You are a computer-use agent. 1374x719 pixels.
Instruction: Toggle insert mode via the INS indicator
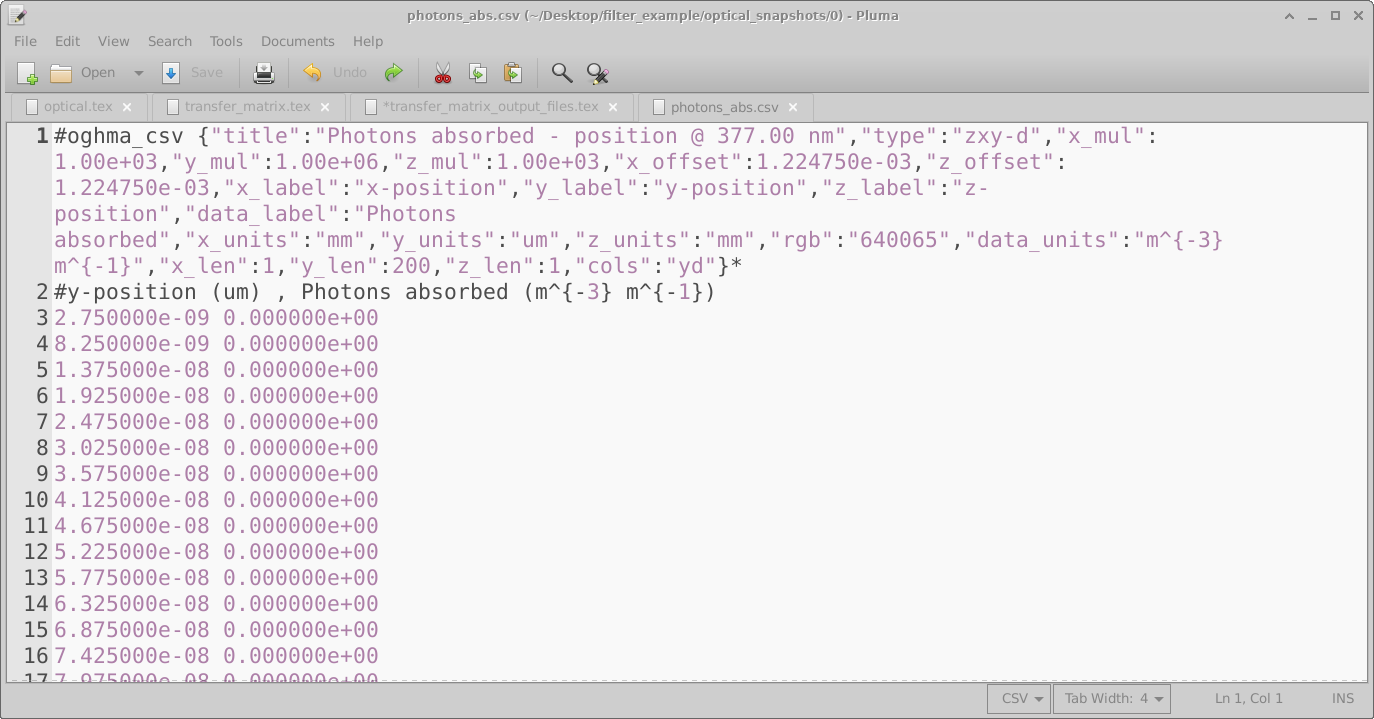pyautogui.click(x=1342, y=698)
